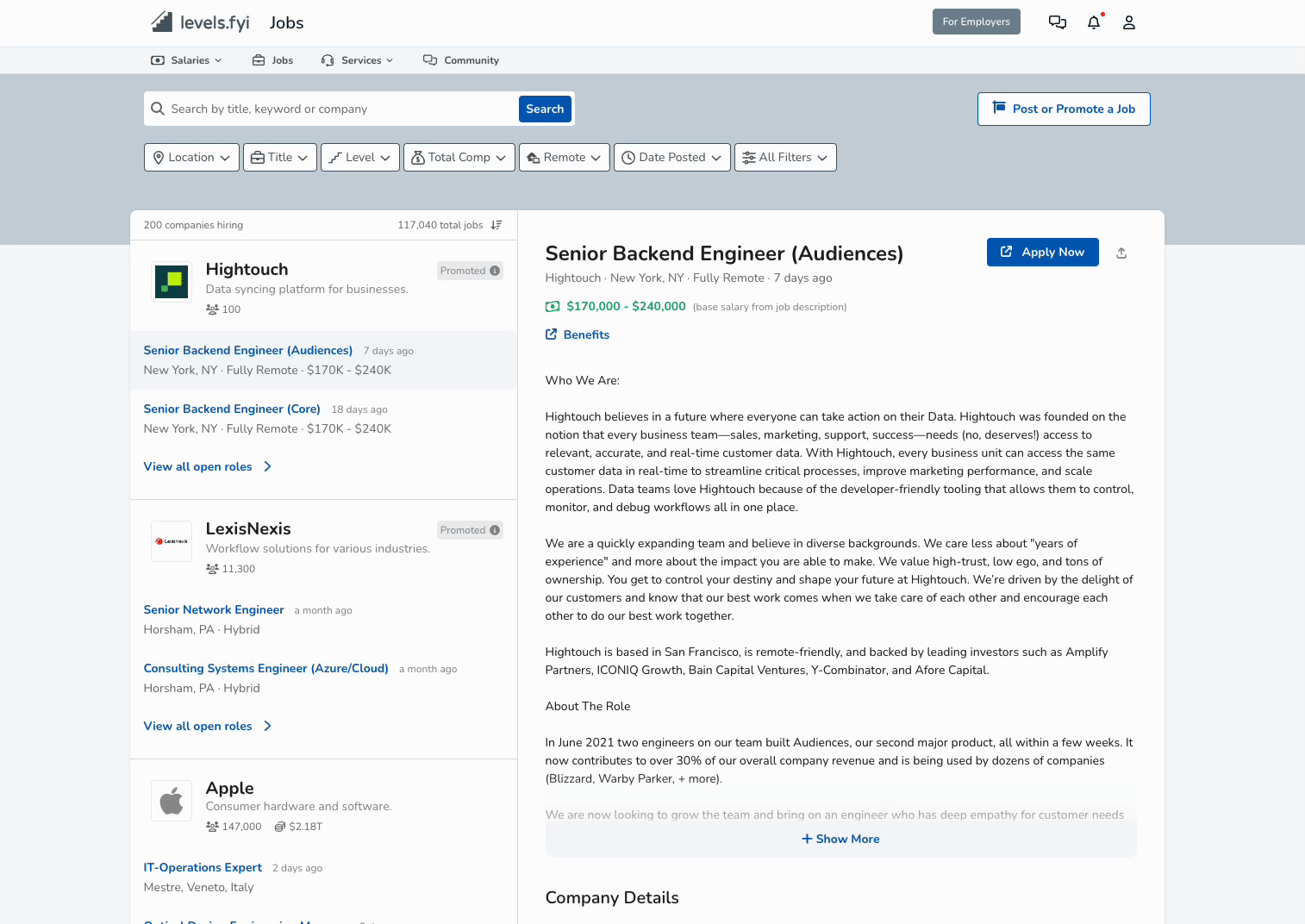Click the '117,040 total jobs' text

440,225
